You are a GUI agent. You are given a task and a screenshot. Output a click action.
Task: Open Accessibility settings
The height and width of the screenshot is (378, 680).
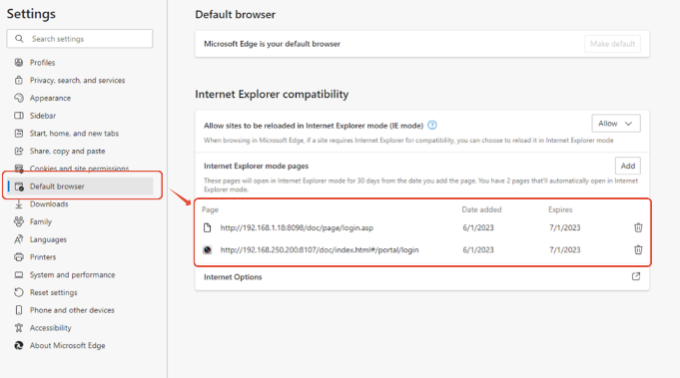click(50, 328)
